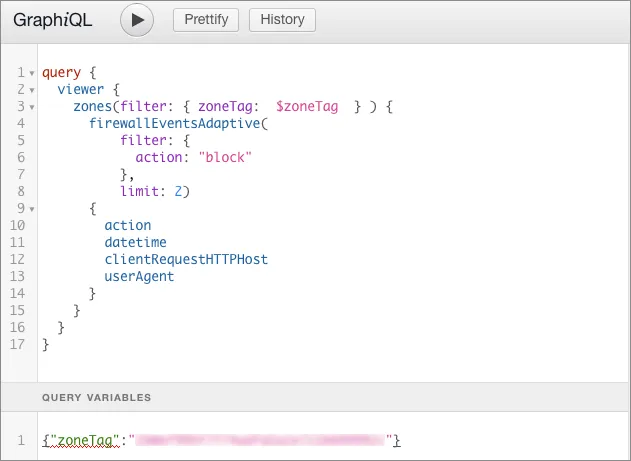This screenshot has width=631, height=461.
Task: Click the $zoneTag variable in query
Action: (x=306, y=107)
